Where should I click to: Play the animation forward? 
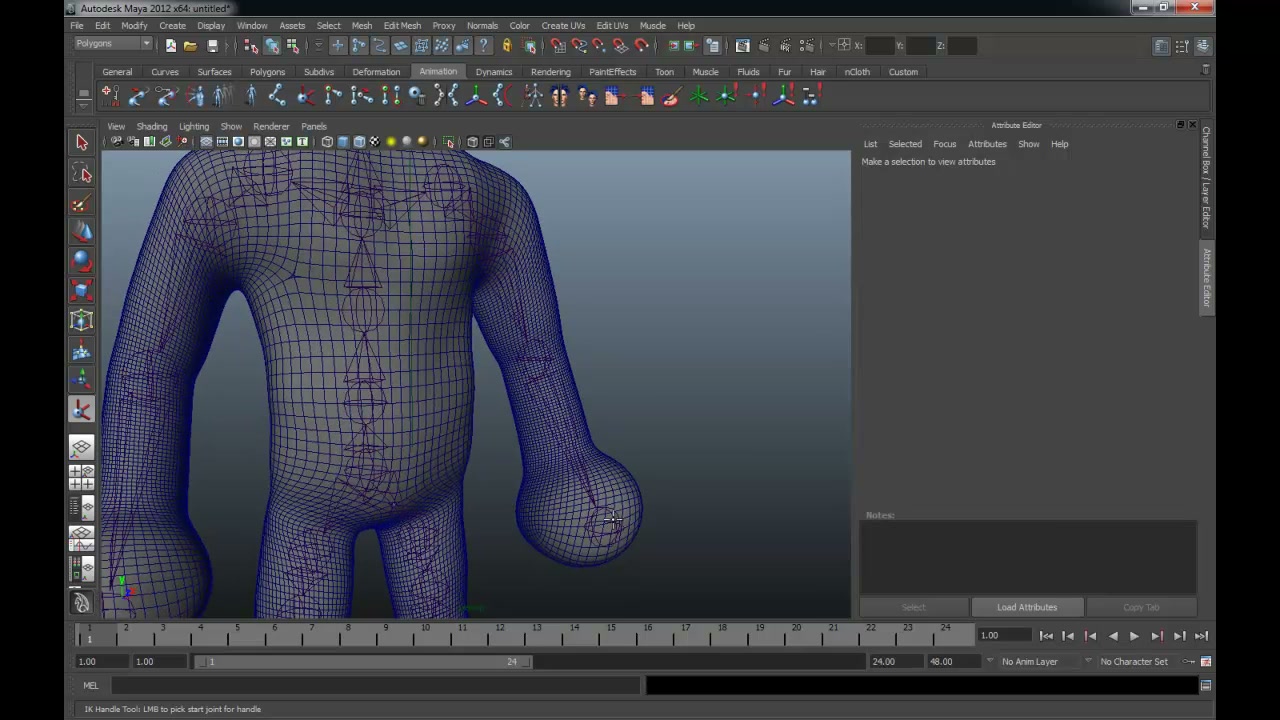(x=1134, y=636)
